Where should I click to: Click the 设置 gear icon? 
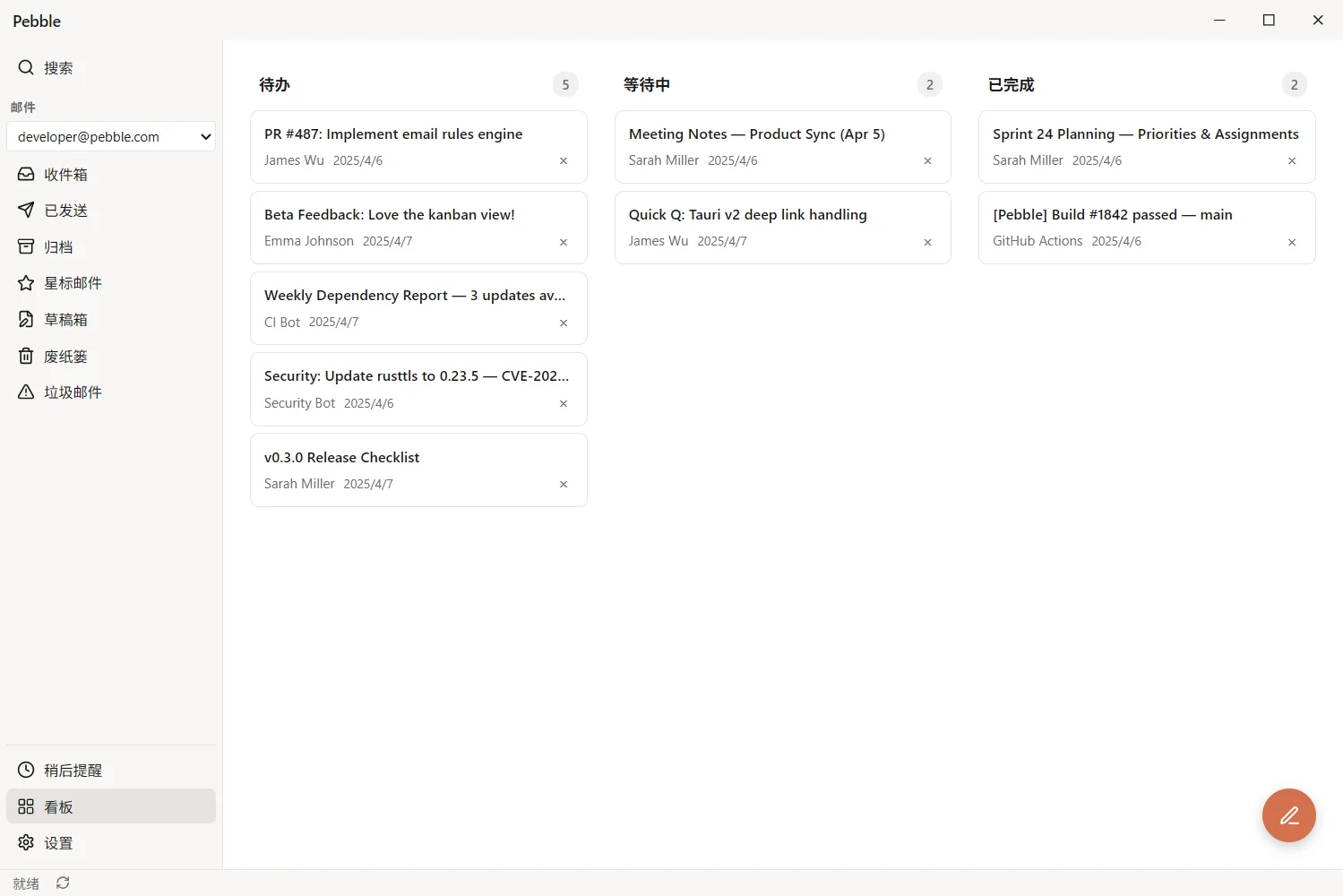pyautogui.click(x=26, y=842)
